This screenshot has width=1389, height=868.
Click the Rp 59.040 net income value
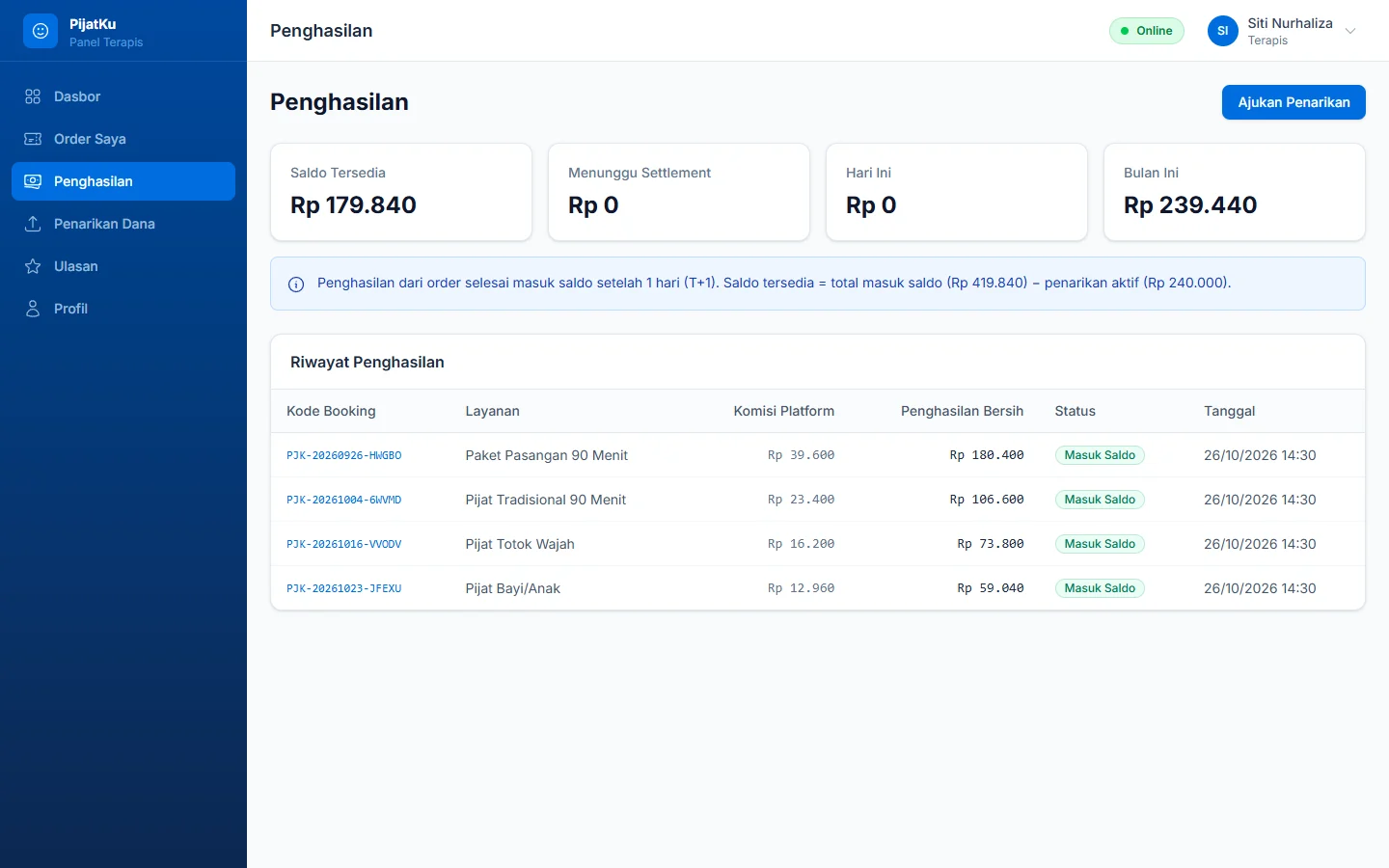[x=991, y=588]
